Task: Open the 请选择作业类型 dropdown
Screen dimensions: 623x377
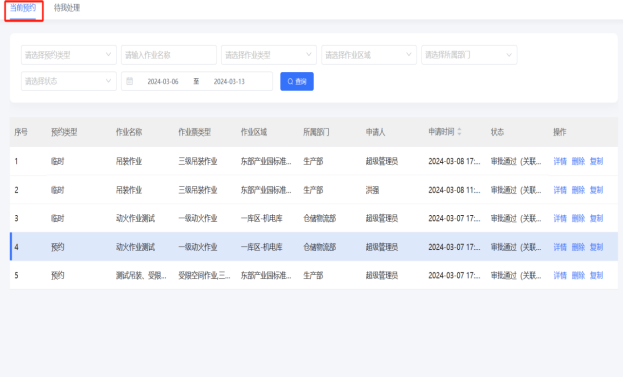Action: tap(269, 55)
